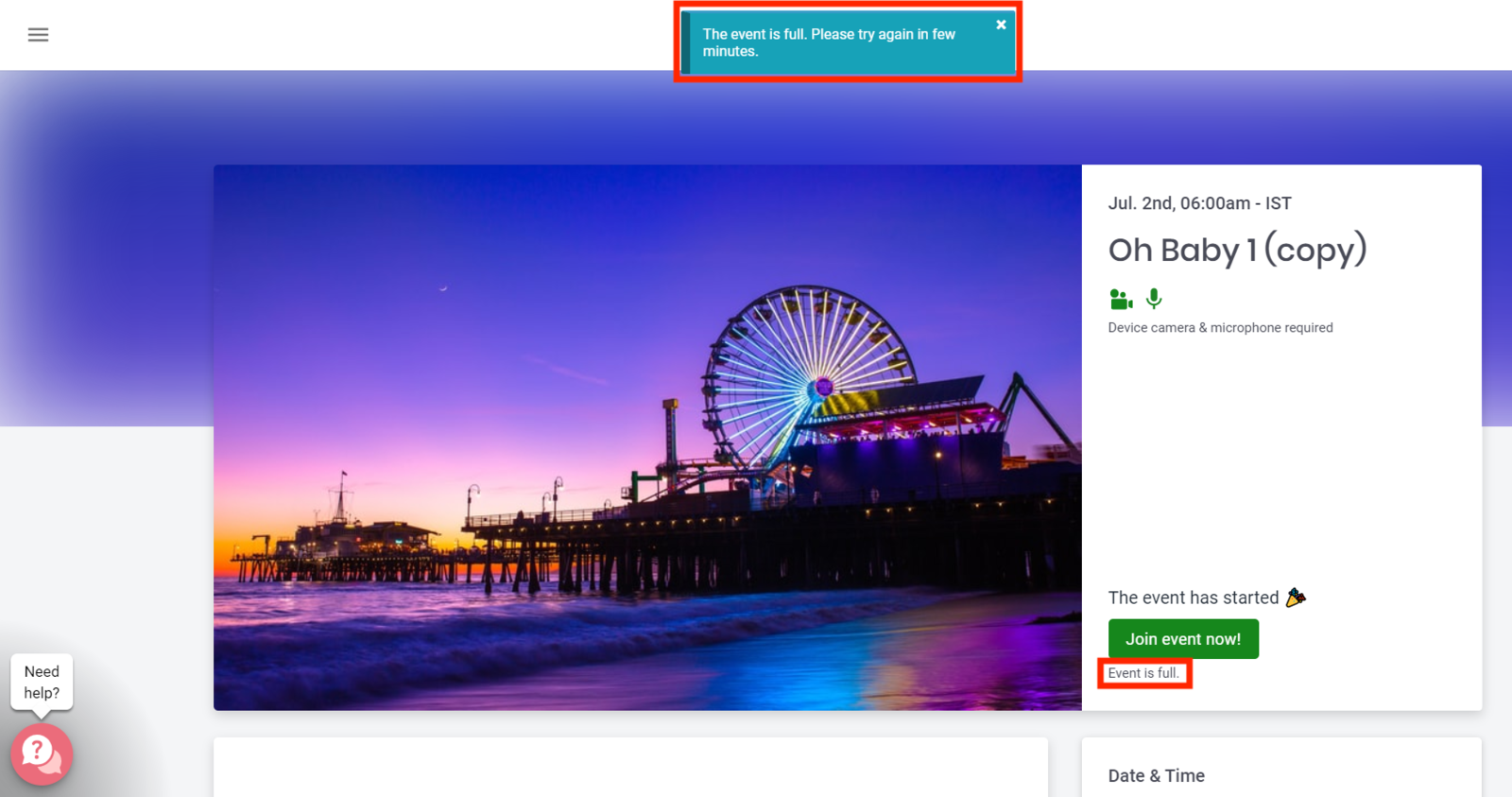Click the Event is full. status text
Screen dimensions: 1512x797
(1144, 673)
